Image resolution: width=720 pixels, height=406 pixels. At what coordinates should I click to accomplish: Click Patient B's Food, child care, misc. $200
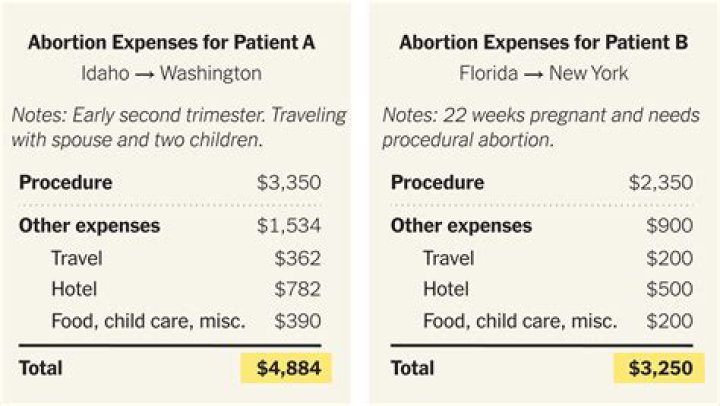coord(669,321)
